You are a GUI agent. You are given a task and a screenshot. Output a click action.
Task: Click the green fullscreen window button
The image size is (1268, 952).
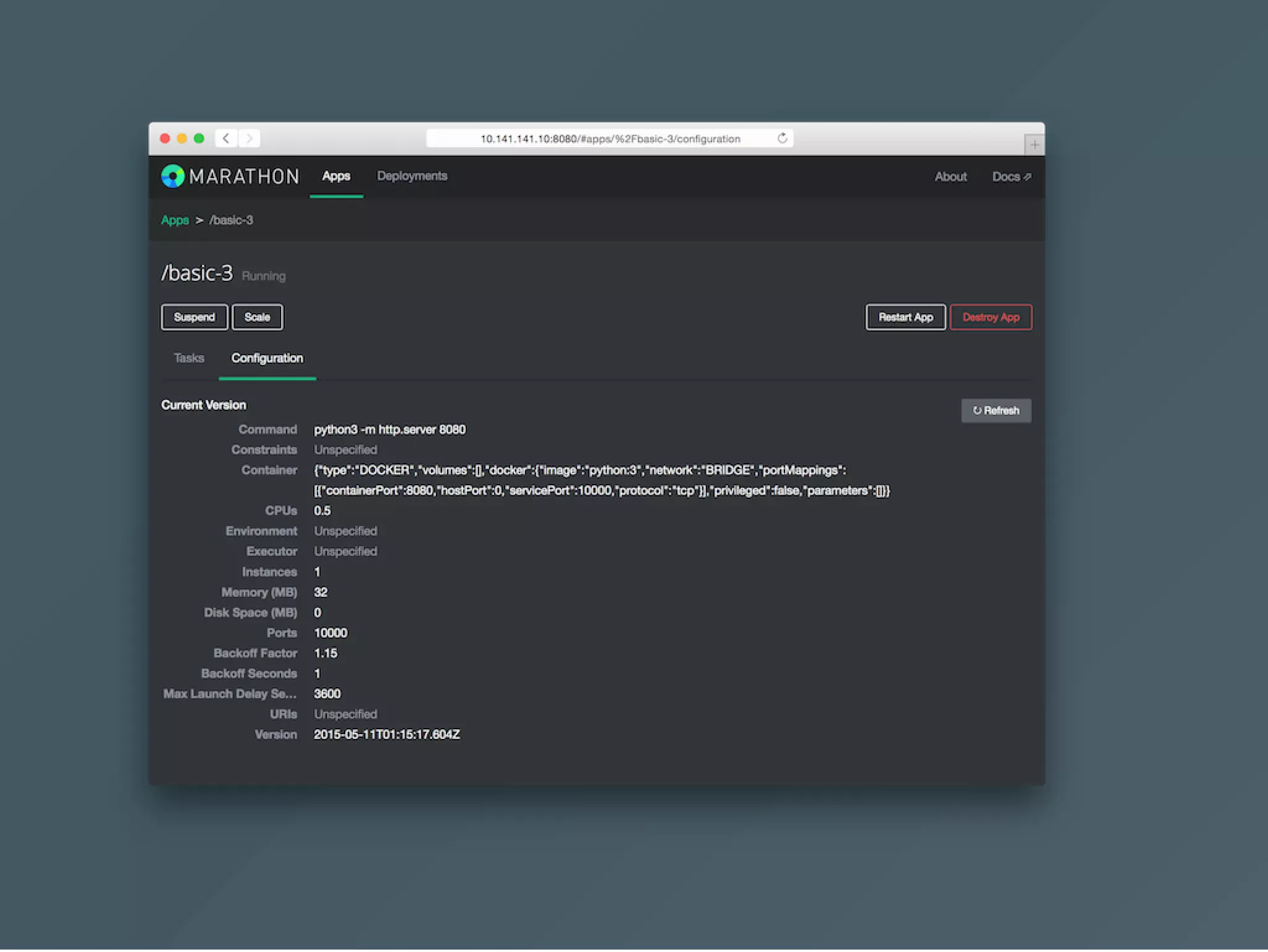point(199,138)
